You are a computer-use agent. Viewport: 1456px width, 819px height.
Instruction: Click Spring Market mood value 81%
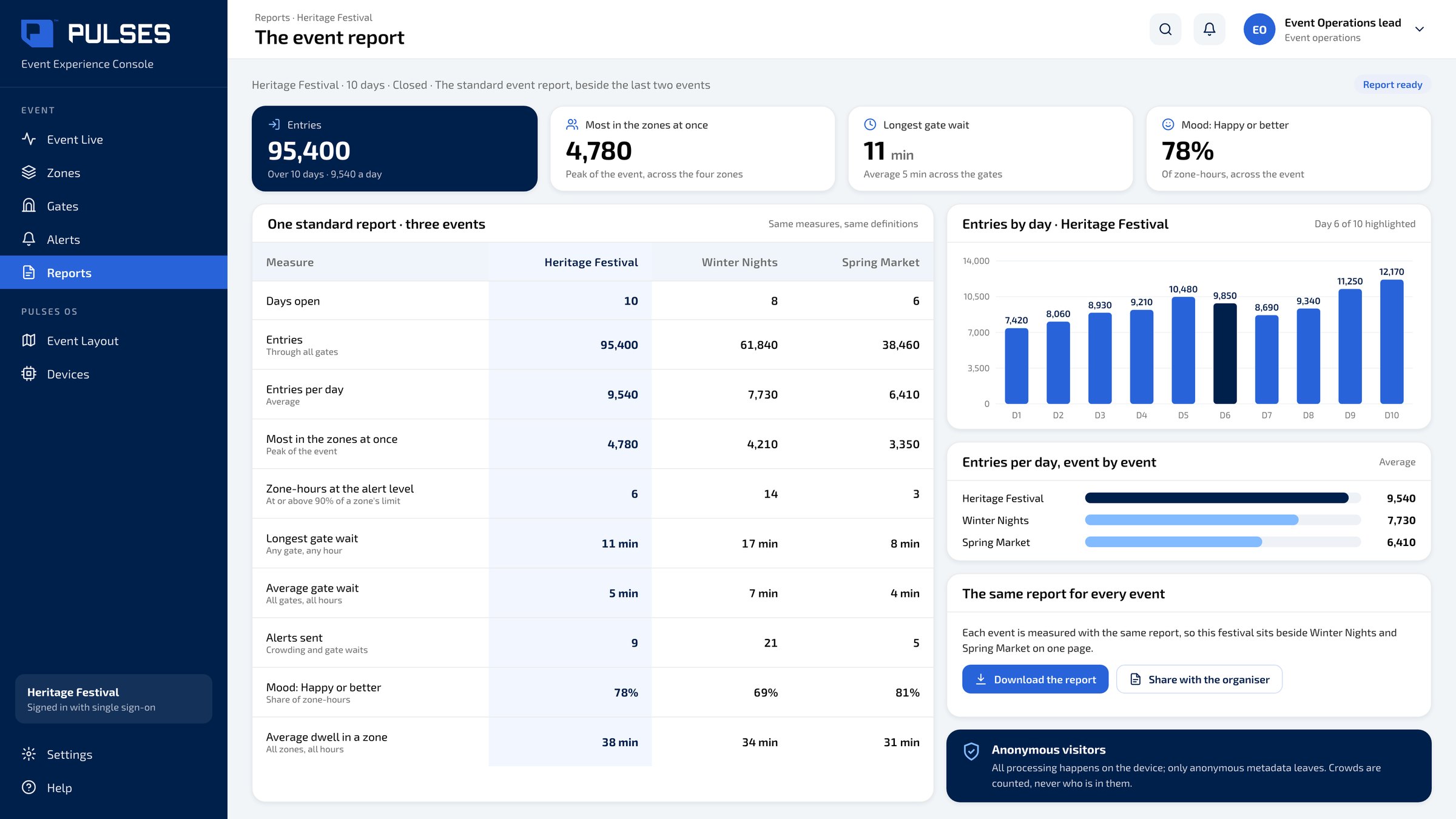point(907,692)
